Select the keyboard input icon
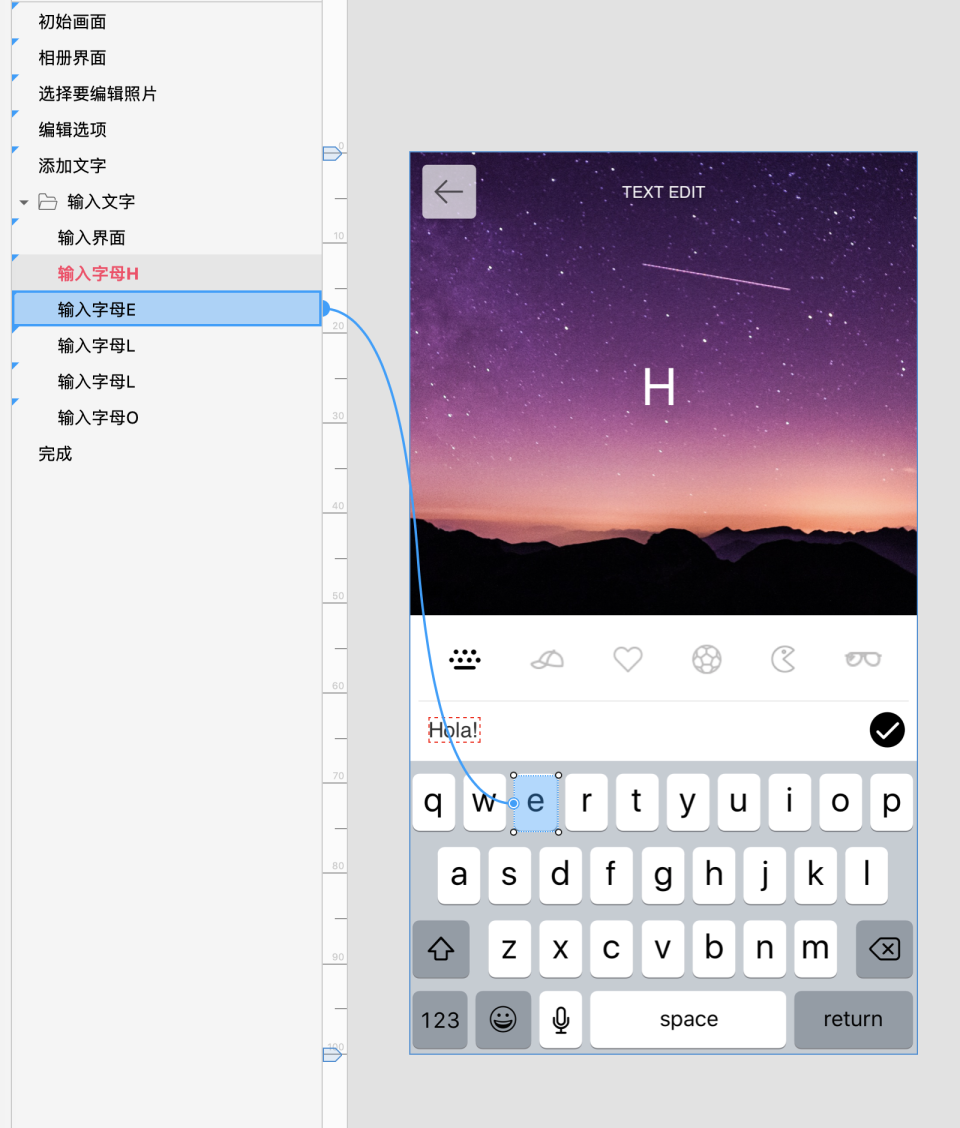This screenshot has height=1128, width=960. point(465,659)
